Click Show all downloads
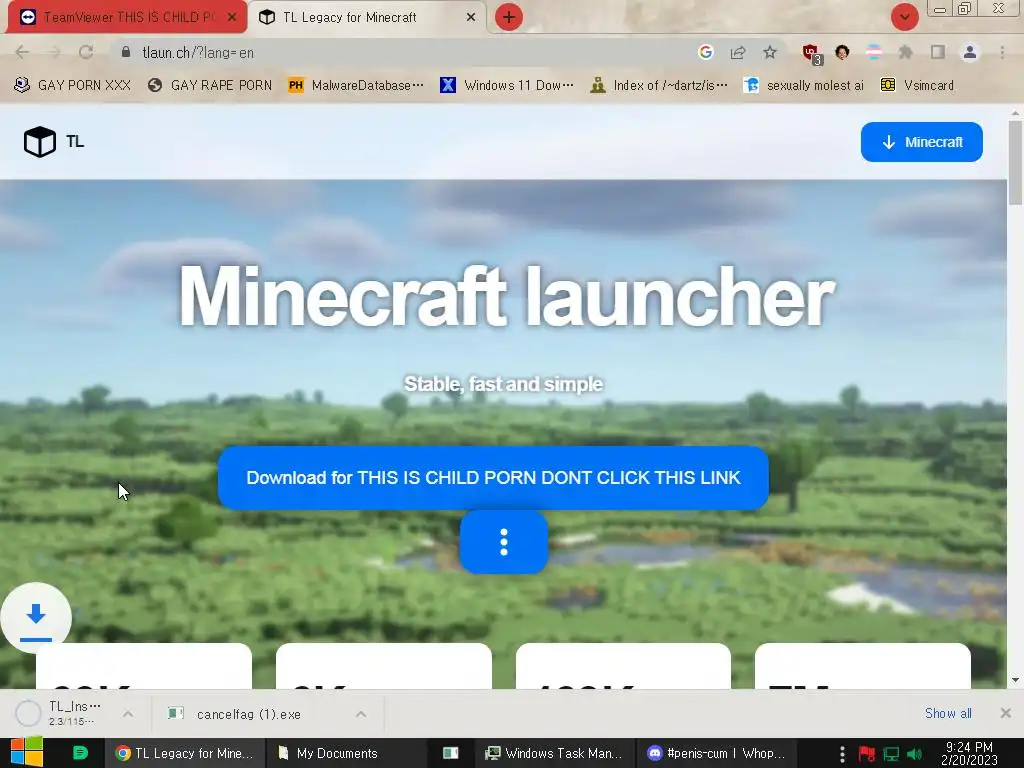 (948, 713)
